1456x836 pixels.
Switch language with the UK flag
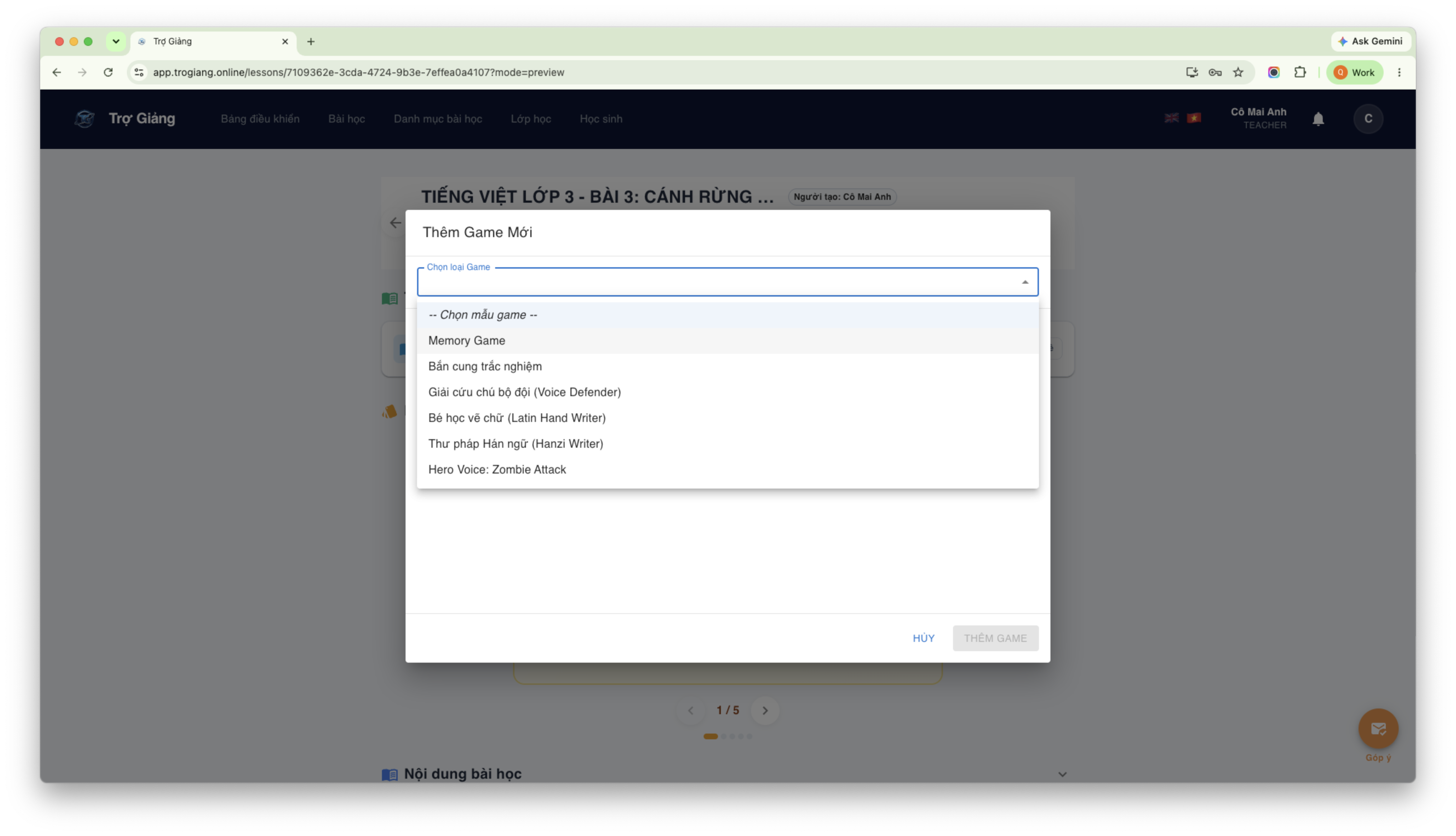tap(1171, 118)
